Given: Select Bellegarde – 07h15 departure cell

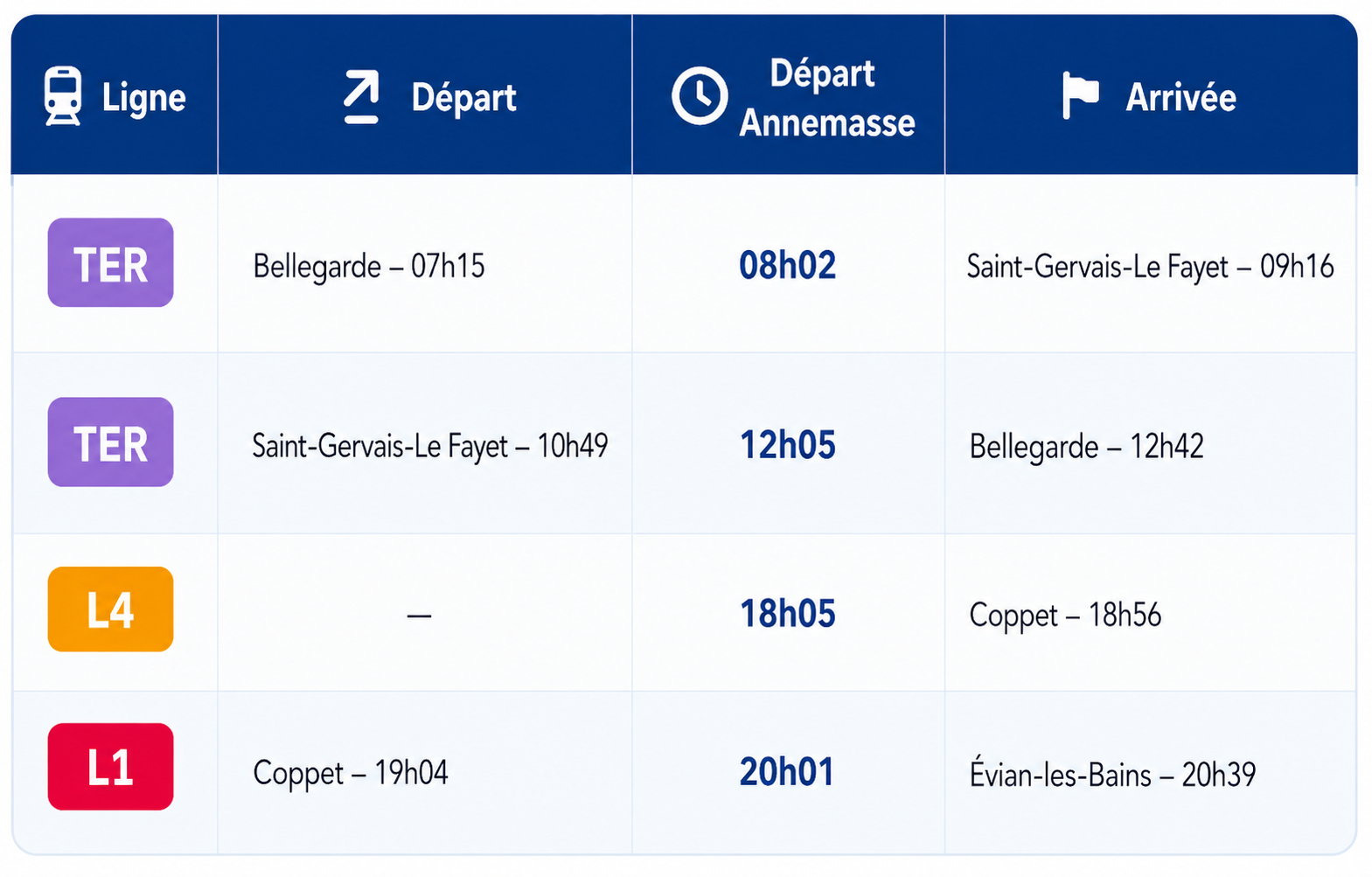Looking at the screenshot, I should [x=369, y=266].
